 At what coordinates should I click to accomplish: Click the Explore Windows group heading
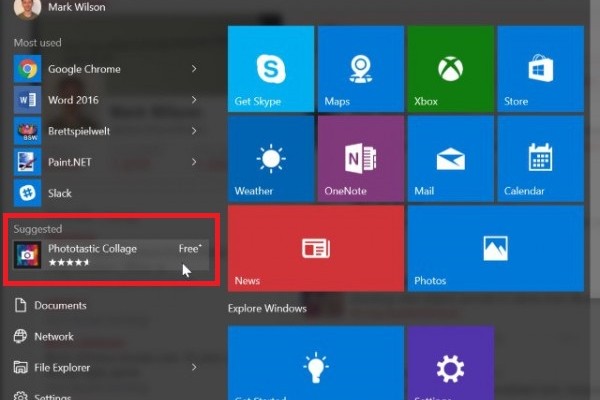(267, 309)
